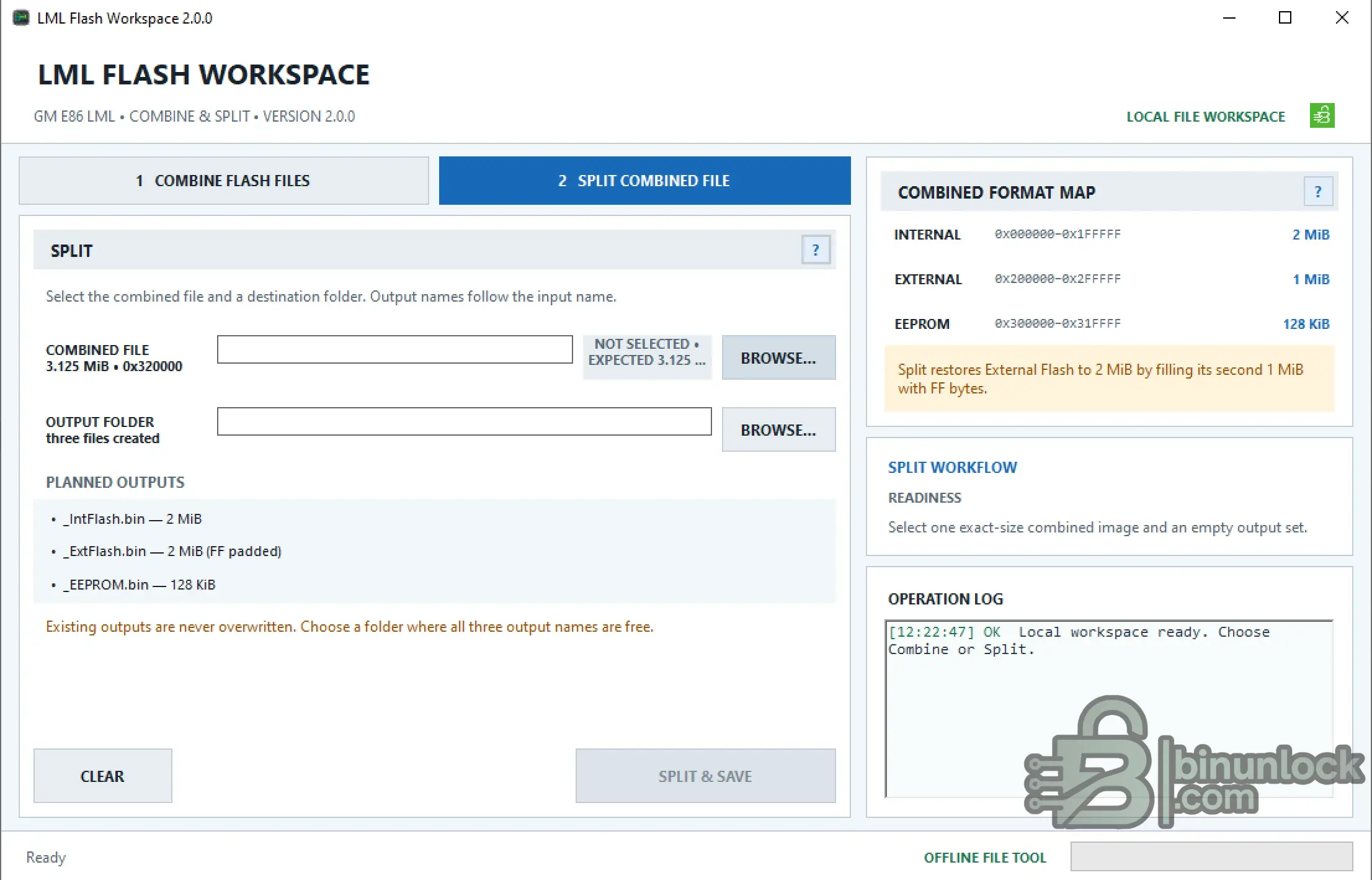
Task: Browse for the output folder
Action: coord(778,430)
